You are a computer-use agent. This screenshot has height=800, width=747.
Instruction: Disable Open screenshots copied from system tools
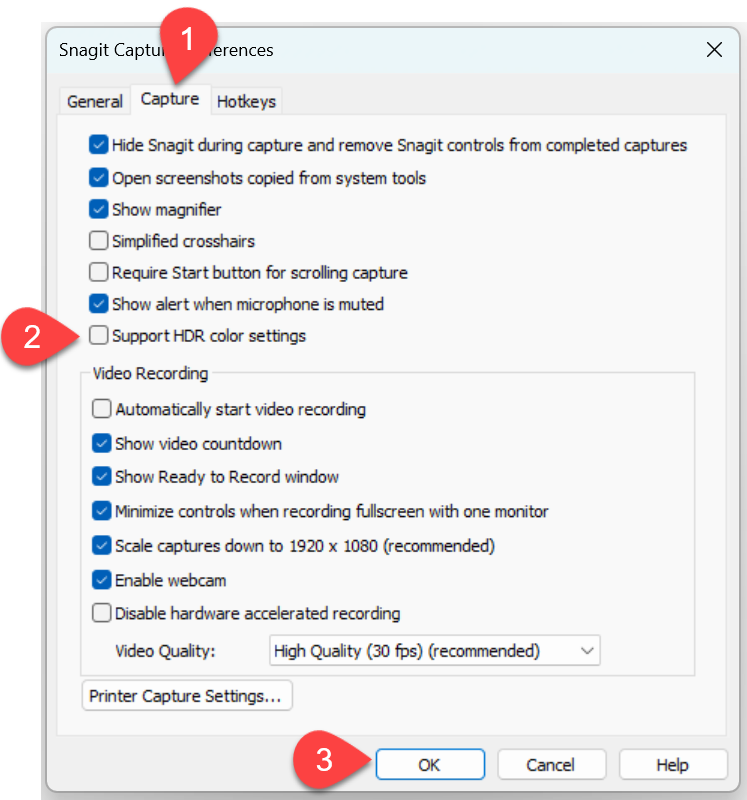[x=98, y=178]
